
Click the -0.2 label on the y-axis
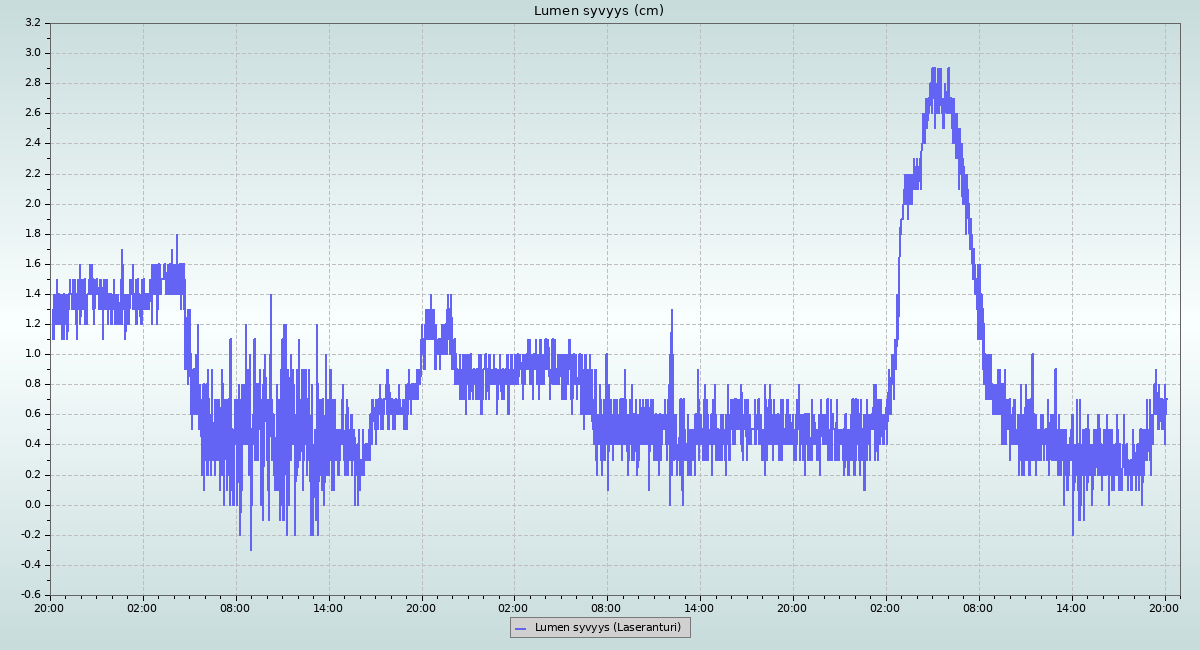30,534
